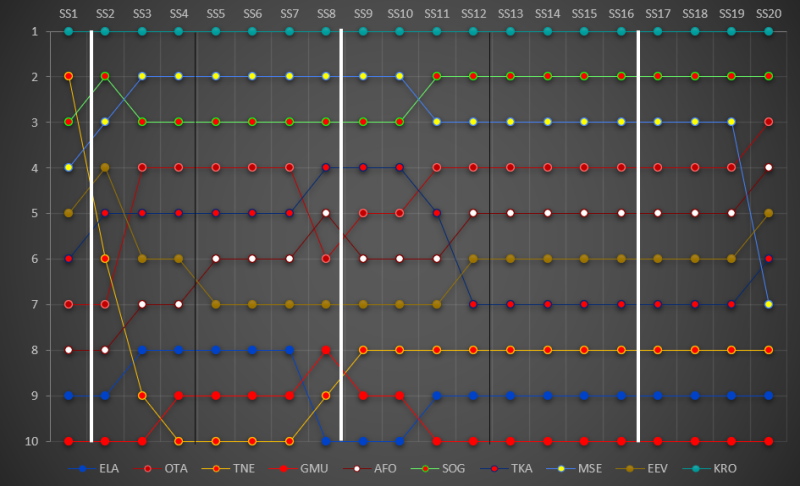
Task: Select the EEV data point at SS2 rank 4
Action: point(105,167)
